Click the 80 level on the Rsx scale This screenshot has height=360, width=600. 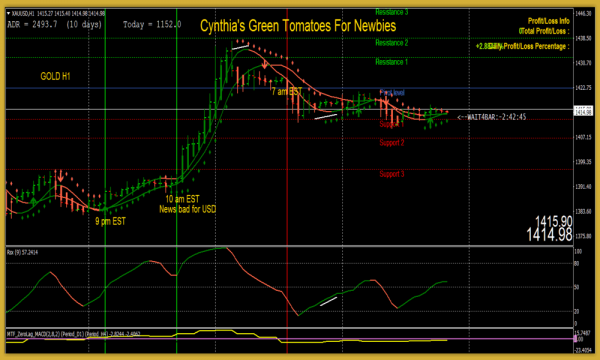pyautogui.click(x=577, y=264)
